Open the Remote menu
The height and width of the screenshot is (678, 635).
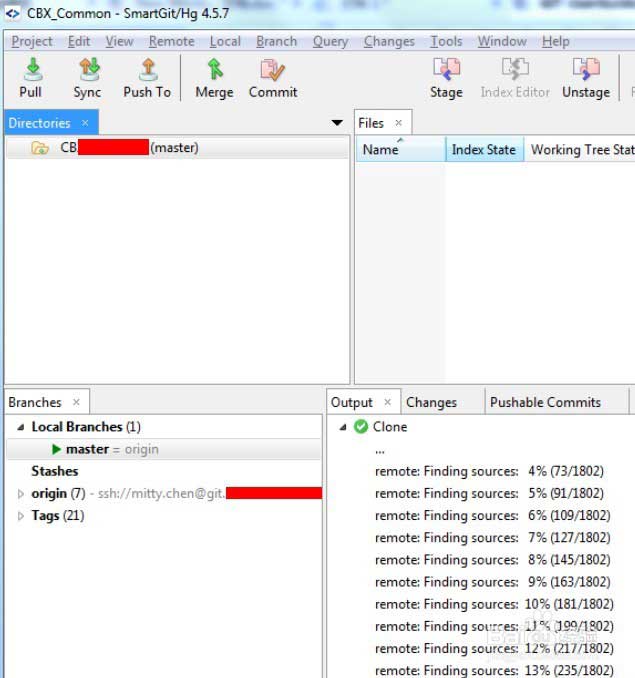(x=172, y=42)
